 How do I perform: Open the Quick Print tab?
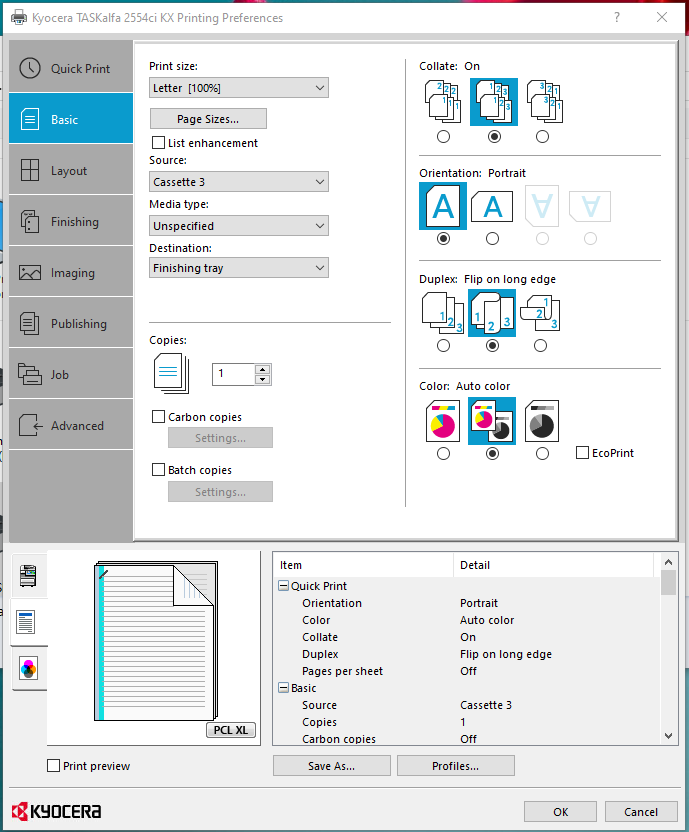pos(71,68)
